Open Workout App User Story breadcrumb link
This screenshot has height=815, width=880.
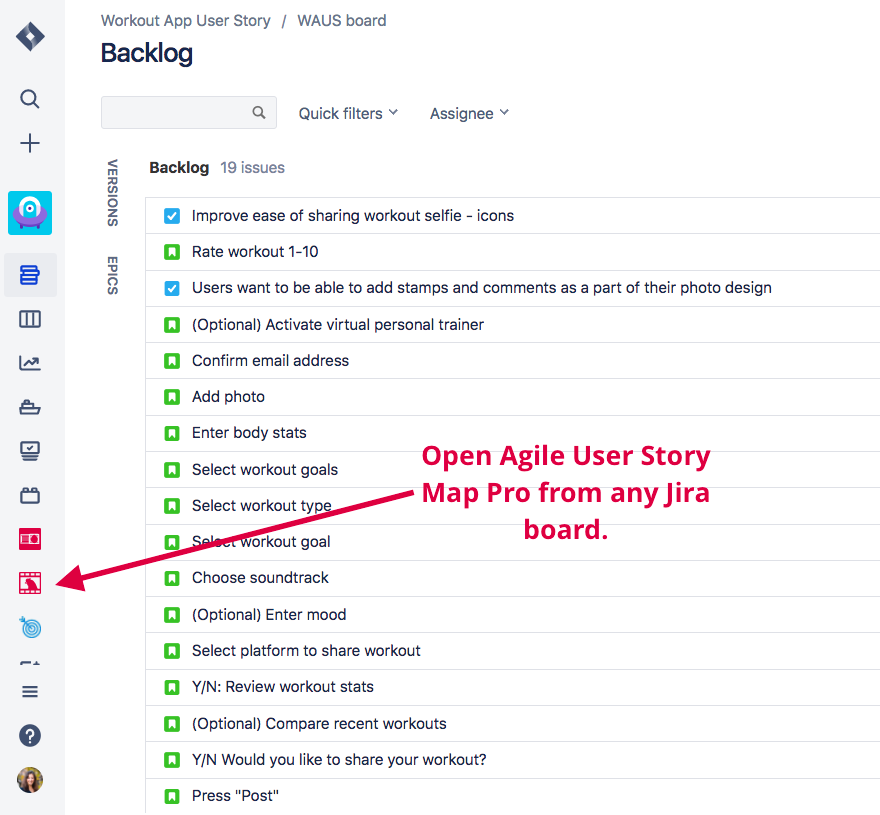tap(185, 21)
